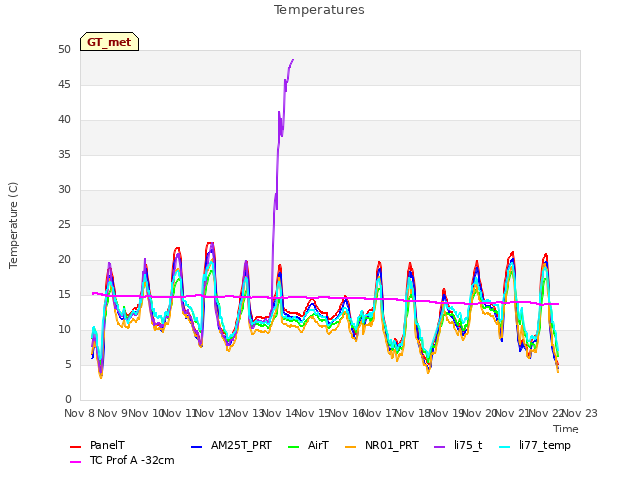
Task: Select the li77_temp legend label
Action: coord(545,445)
